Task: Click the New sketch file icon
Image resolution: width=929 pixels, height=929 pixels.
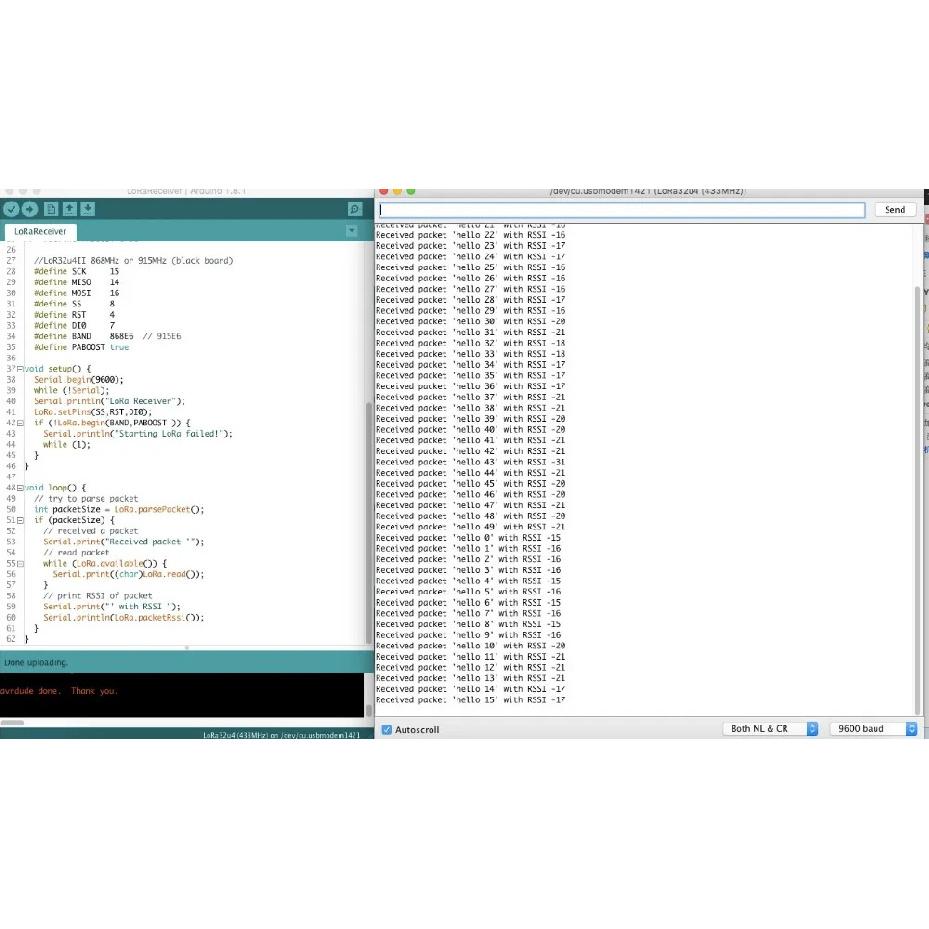Action: coord(51,209)
